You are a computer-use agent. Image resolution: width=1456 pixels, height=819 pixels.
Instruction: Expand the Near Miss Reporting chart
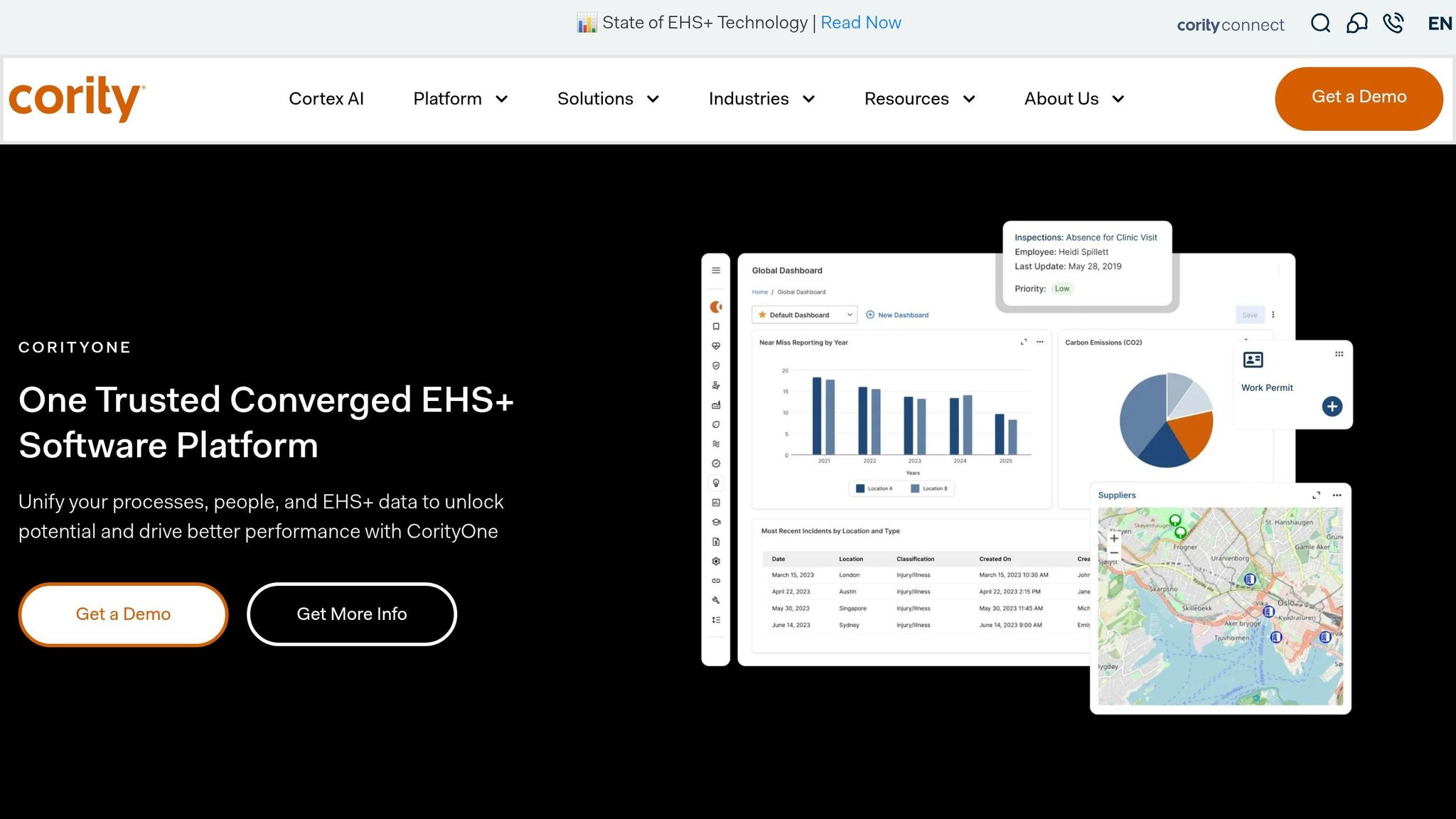pos(1024,342)
